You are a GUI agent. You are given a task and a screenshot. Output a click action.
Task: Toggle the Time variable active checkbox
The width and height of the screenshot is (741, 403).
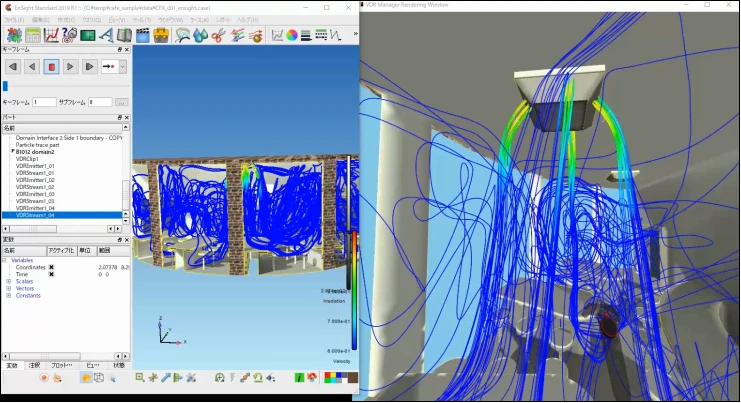coord(52,274)
